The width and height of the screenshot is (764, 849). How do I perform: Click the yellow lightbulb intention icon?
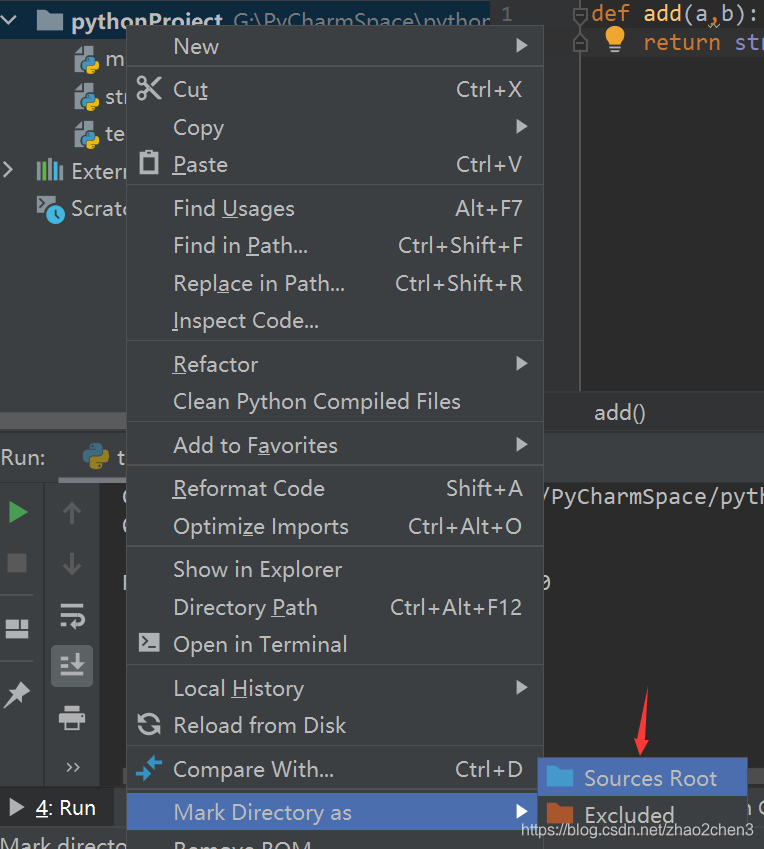pyautogui.click(x=615, y=39)
